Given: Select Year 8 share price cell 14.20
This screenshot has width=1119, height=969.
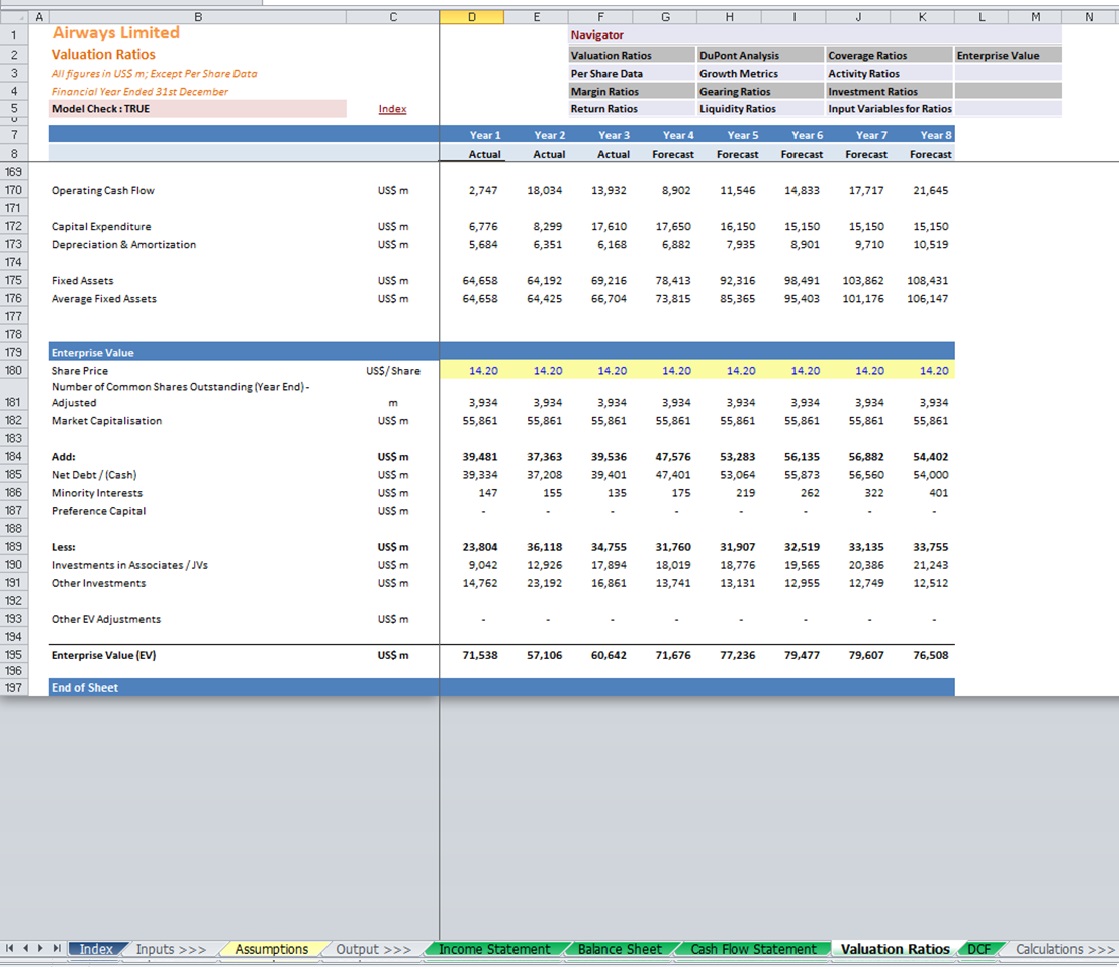Looking at the screenshot, I should pos(922,370).
